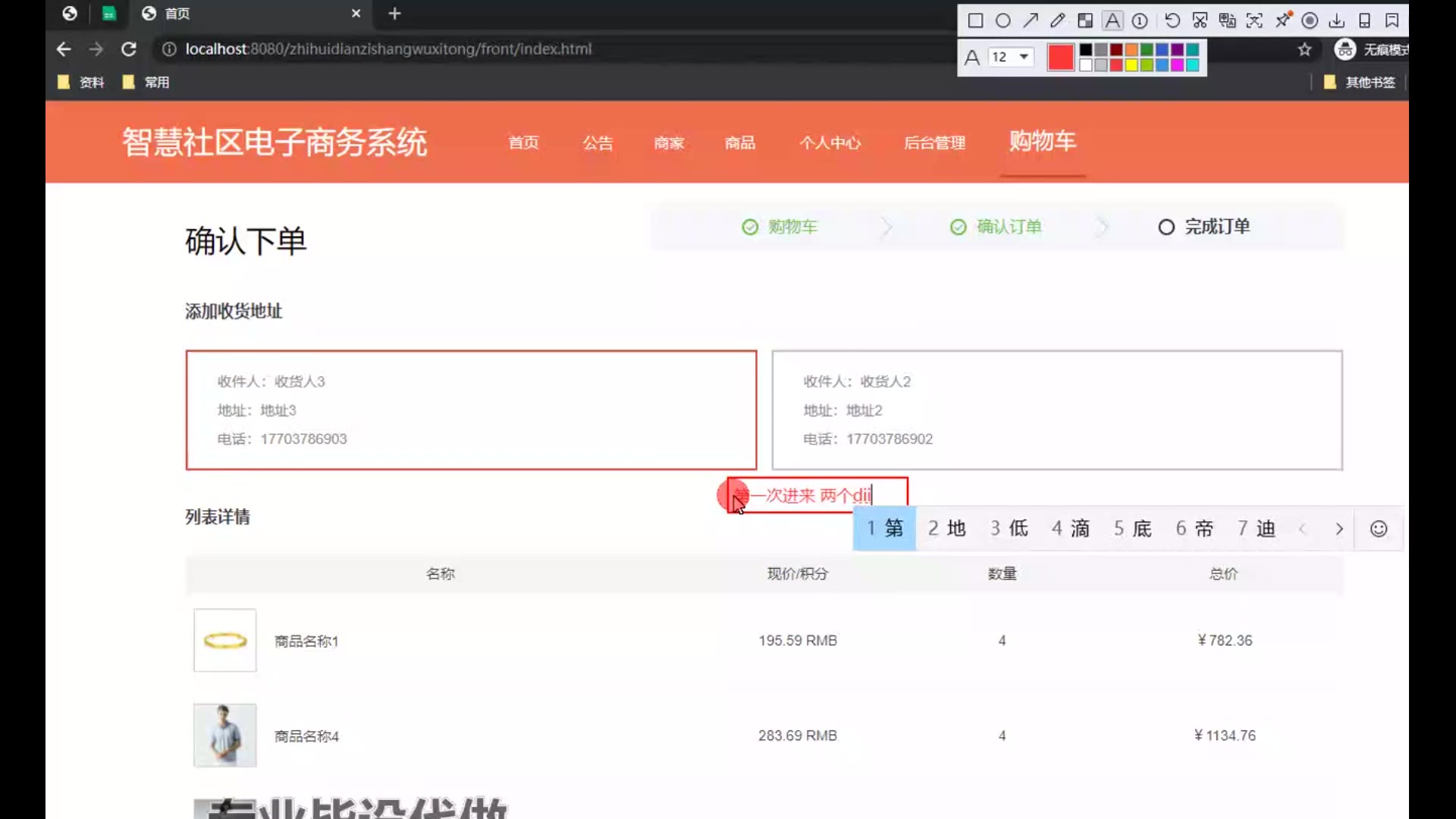Bookmark this page with the star icon

click(1304, 49)
